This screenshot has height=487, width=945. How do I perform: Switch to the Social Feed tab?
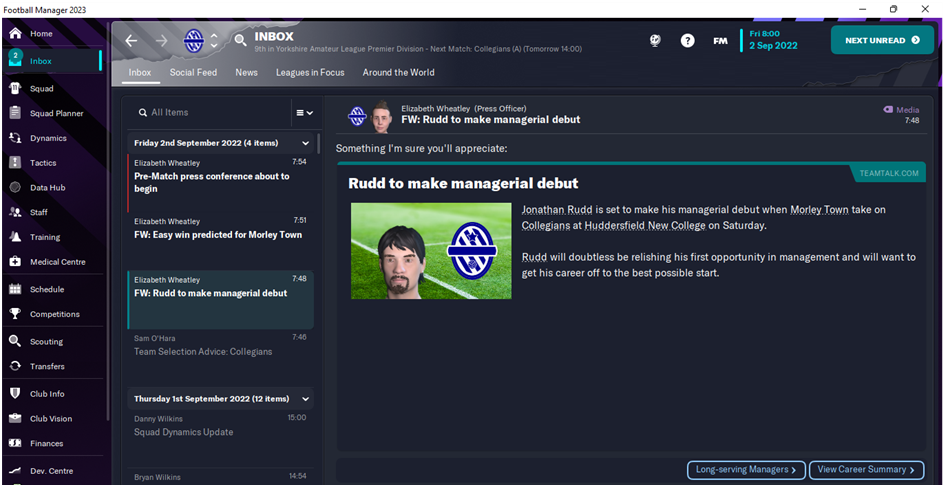(x=193, y=72)
